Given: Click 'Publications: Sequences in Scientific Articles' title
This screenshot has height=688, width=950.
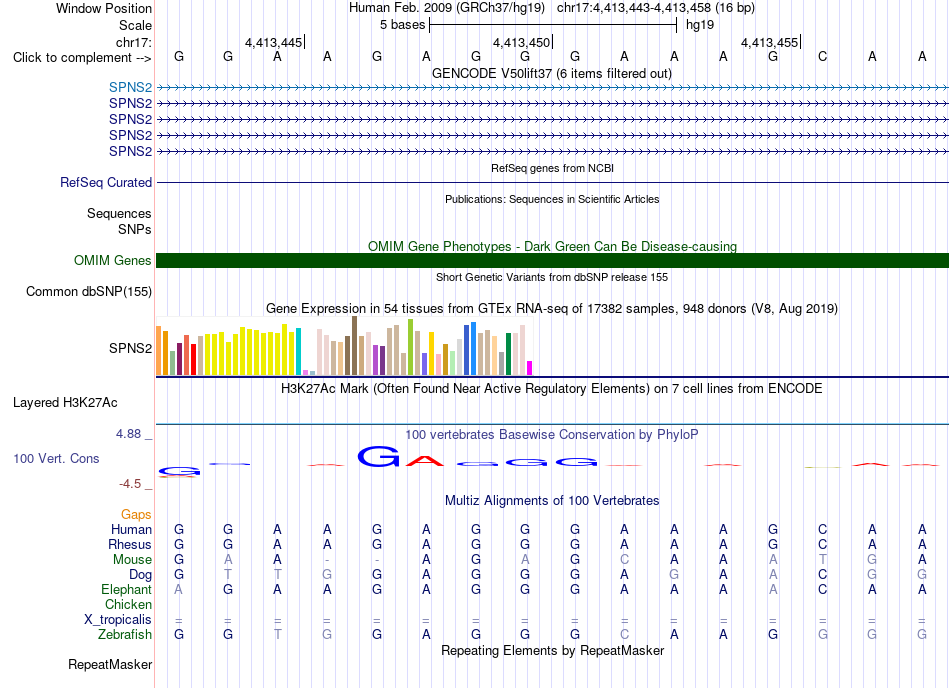Looking at the screenshot, I should click(x=552, y=199).
